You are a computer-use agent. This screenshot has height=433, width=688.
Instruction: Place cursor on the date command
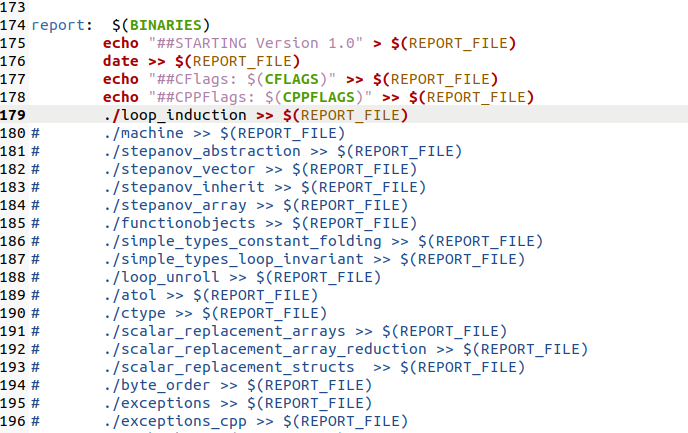pos(121,61)
